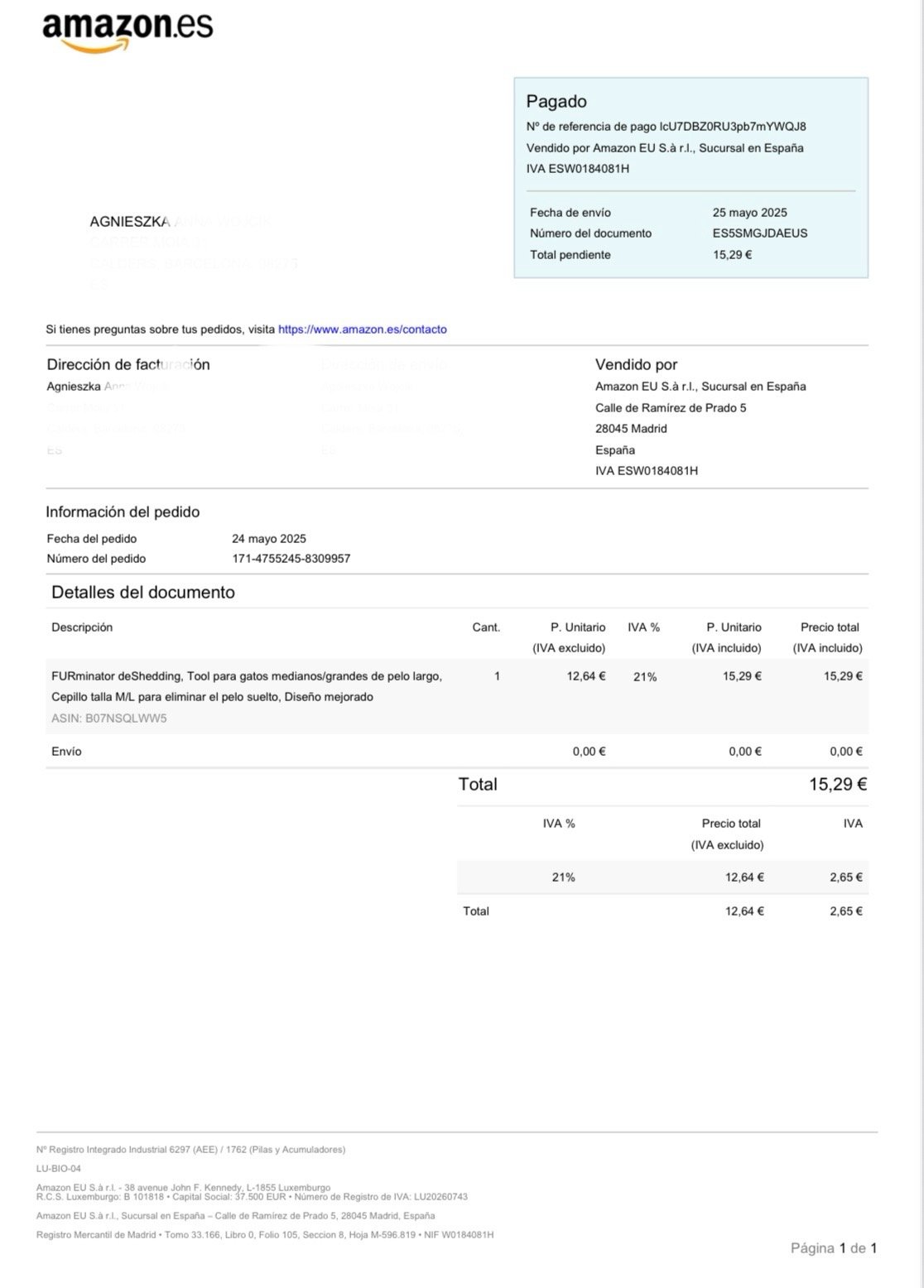Select the '28045 Madrid' line

pyautogui.click(x=631, y=429)
